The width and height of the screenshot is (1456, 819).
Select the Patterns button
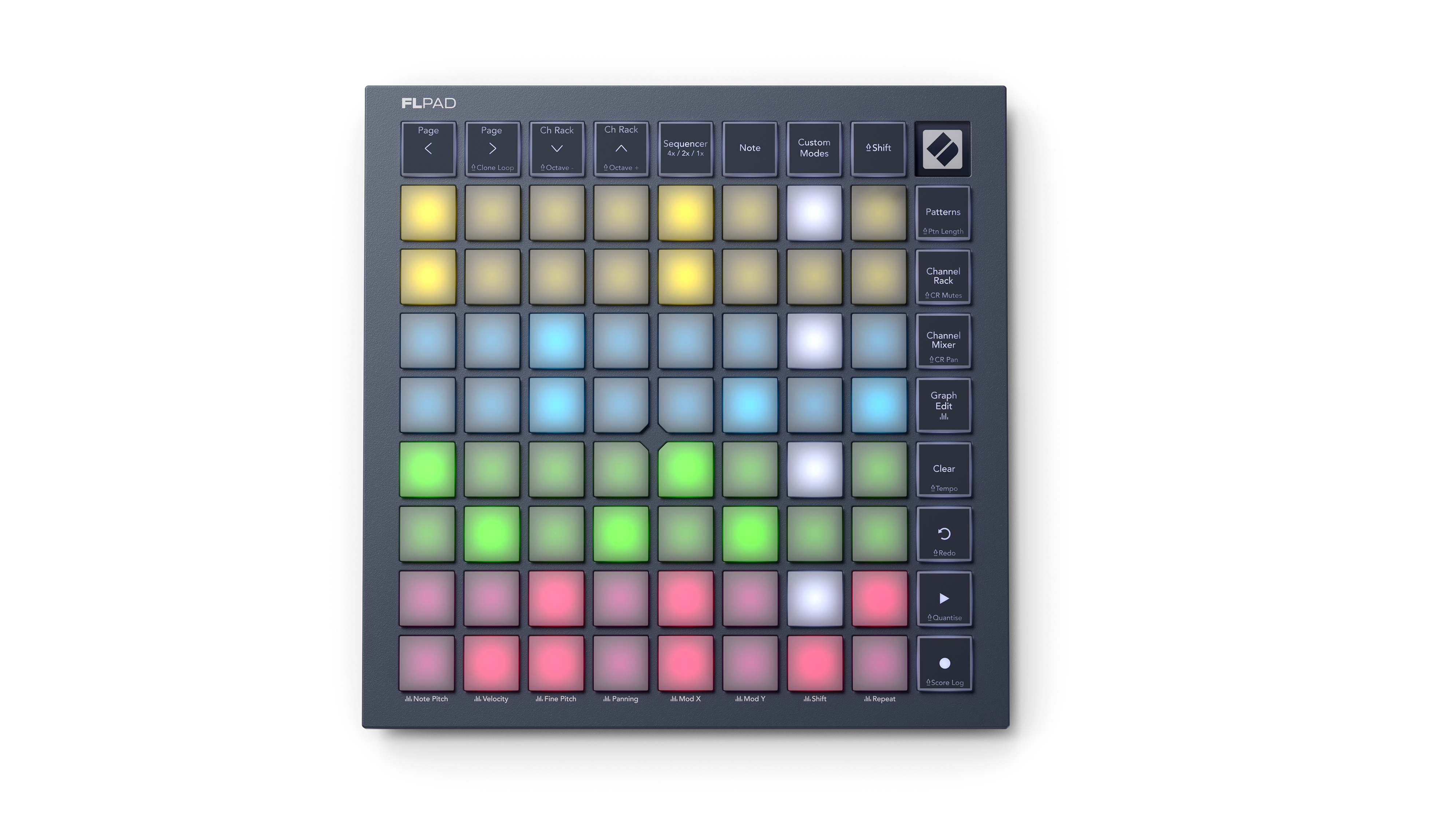coord(943,213)
